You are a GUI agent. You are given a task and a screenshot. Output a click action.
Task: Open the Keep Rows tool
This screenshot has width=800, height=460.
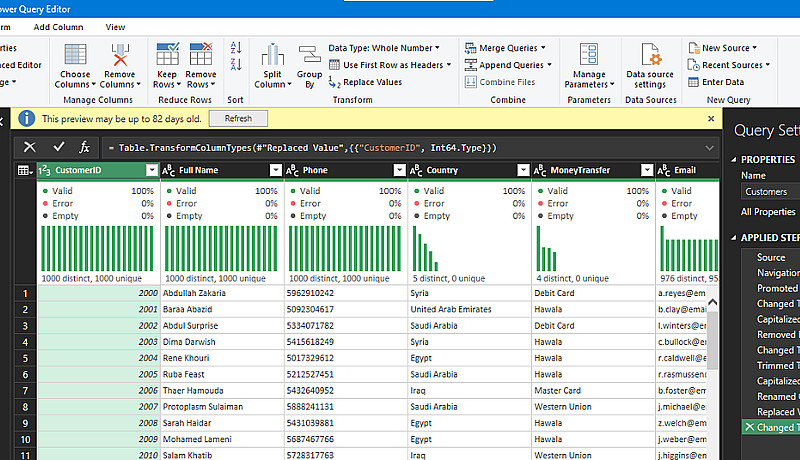[x=167, y=56]
